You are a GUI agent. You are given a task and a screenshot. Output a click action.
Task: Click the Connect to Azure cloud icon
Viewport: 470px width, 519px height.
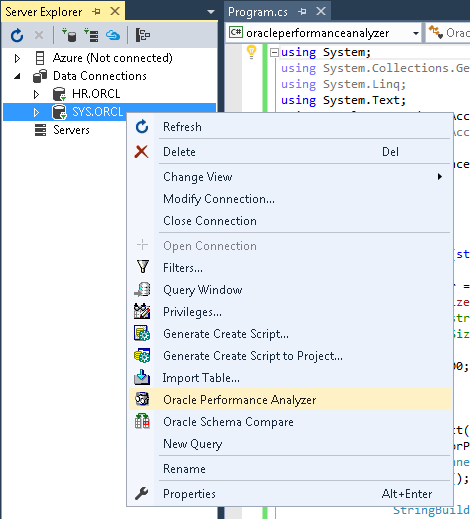[113, 35]
